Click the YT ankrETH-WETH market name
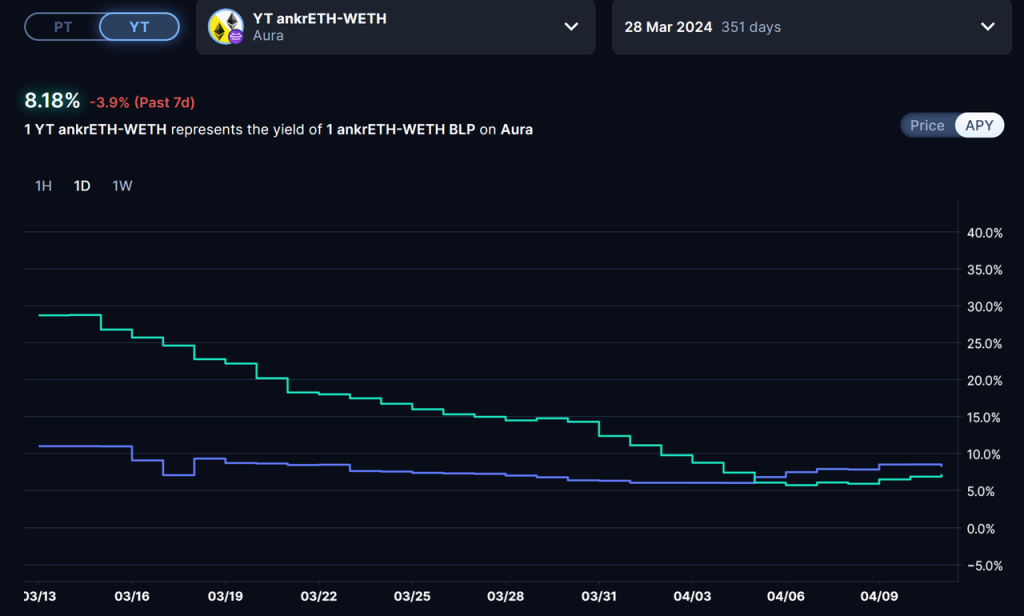 [319, 19]
